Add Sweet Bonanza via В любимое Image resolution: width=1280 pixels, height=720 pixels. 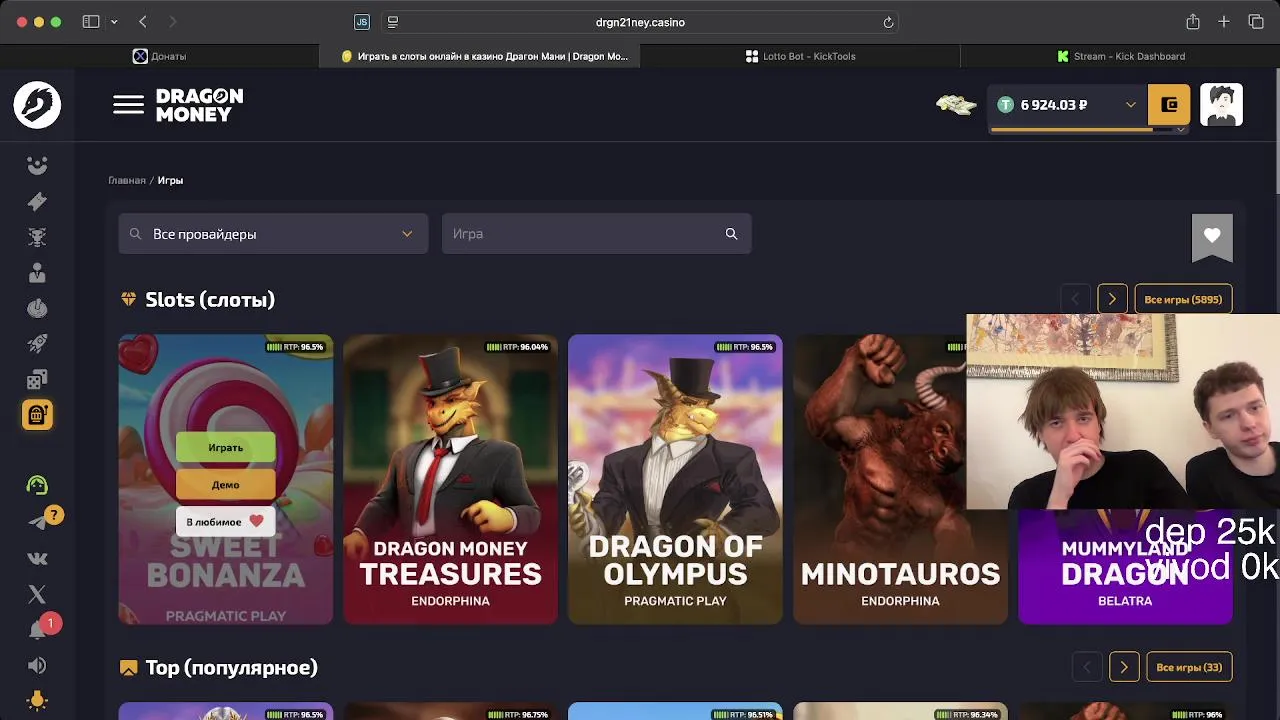coord(225,522)
